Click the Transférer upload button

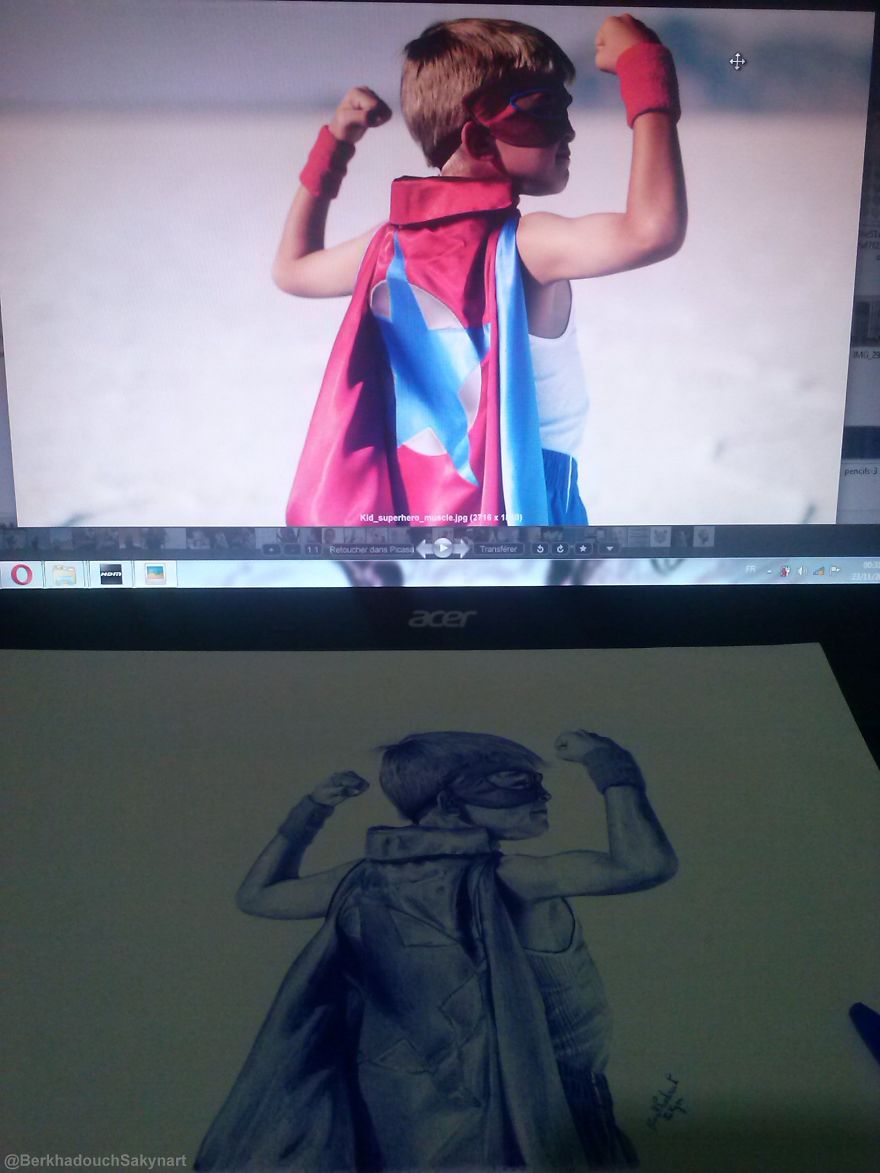[x=500, y=548]
